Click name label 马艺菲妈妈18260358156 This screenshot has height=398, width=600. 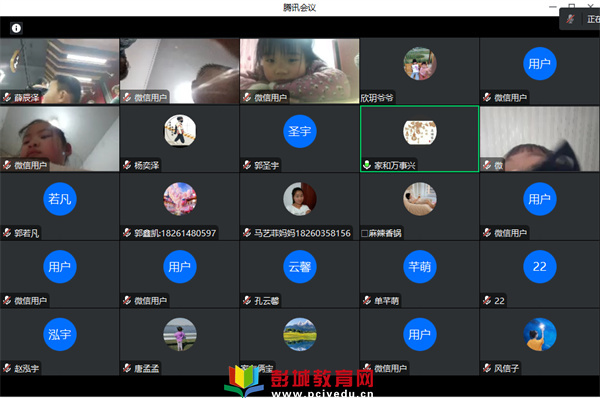(x=302, y=233)
